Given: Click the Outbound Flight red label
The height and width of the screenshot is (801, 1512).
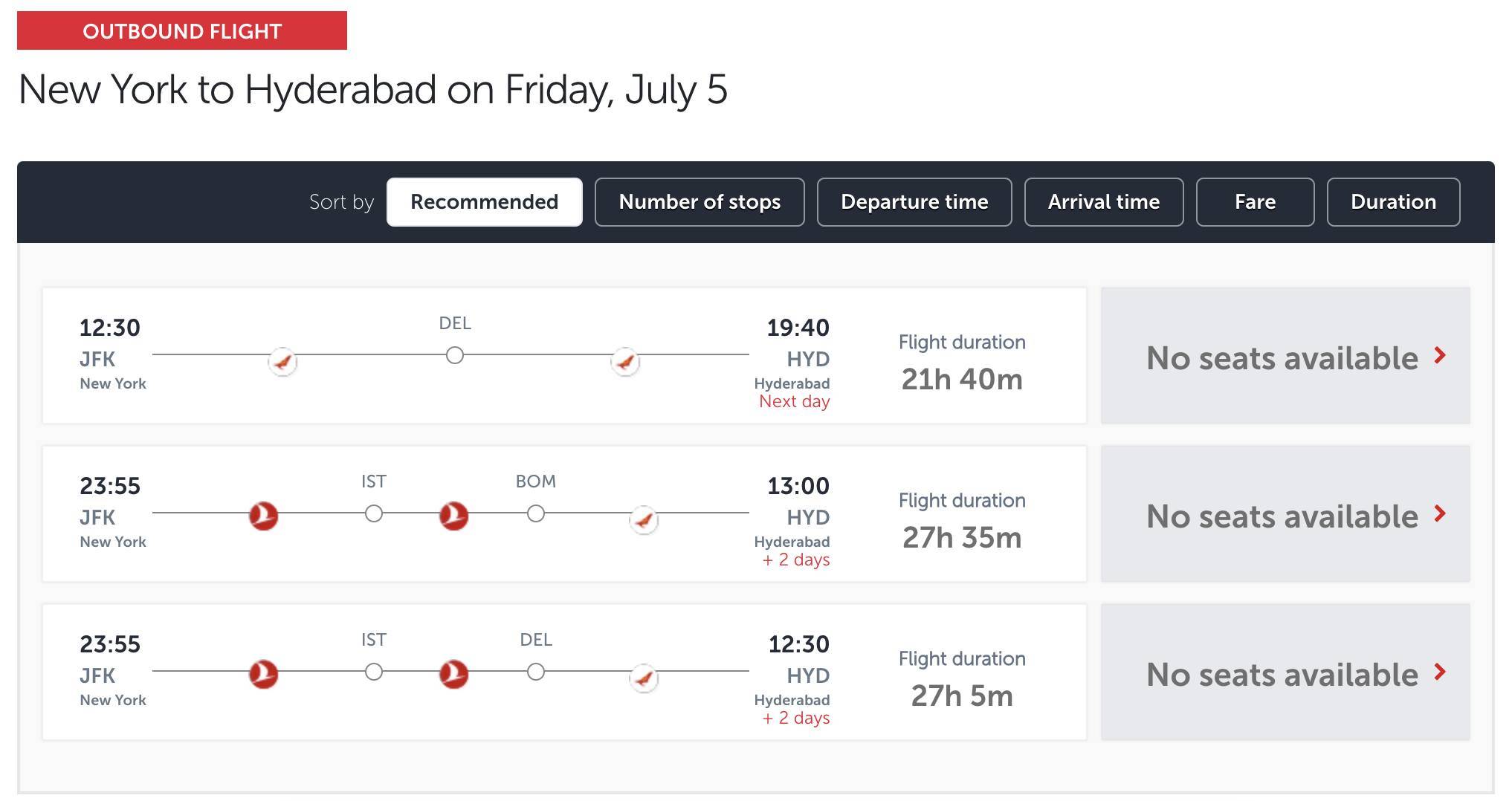Looking at the screenshot, I should tap(182, 30).
